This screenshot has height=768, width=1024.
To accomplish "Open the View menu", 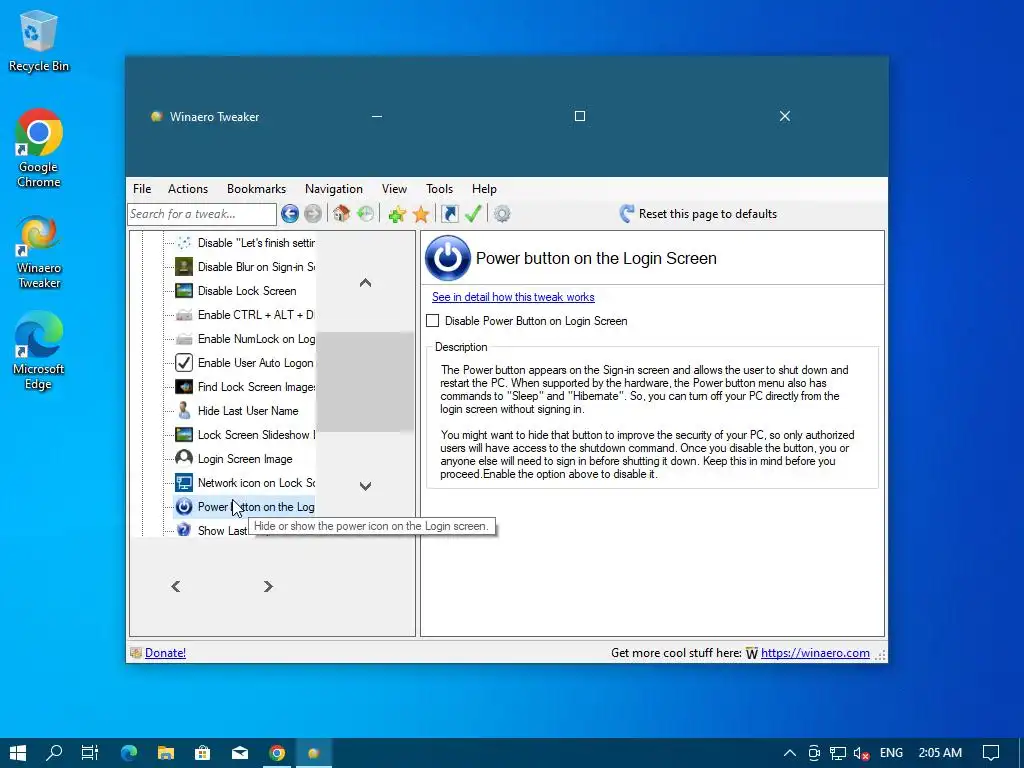I will tap(394, 189).
